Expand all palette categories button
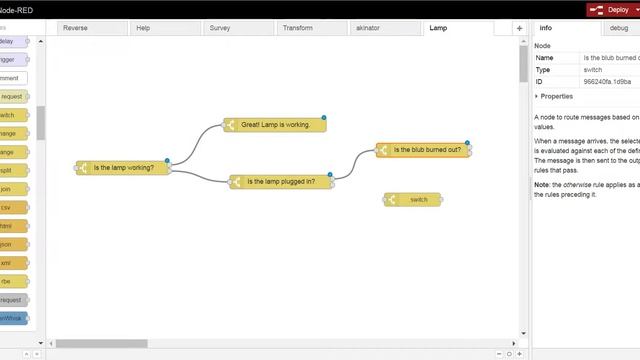The image size is (640, 360). click(x=37, y=354)
